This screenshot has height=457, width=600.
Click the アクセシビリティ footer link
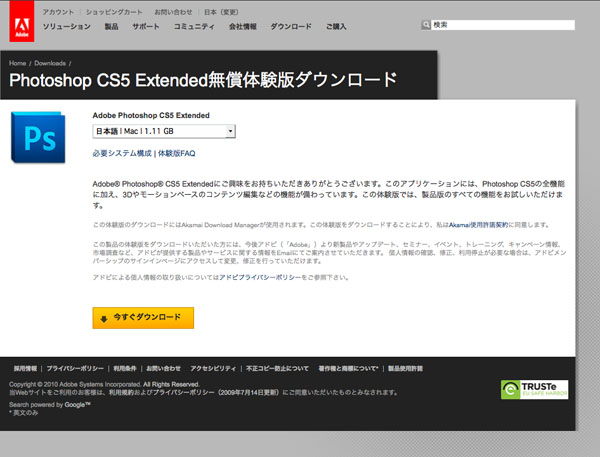click(213, 368)
